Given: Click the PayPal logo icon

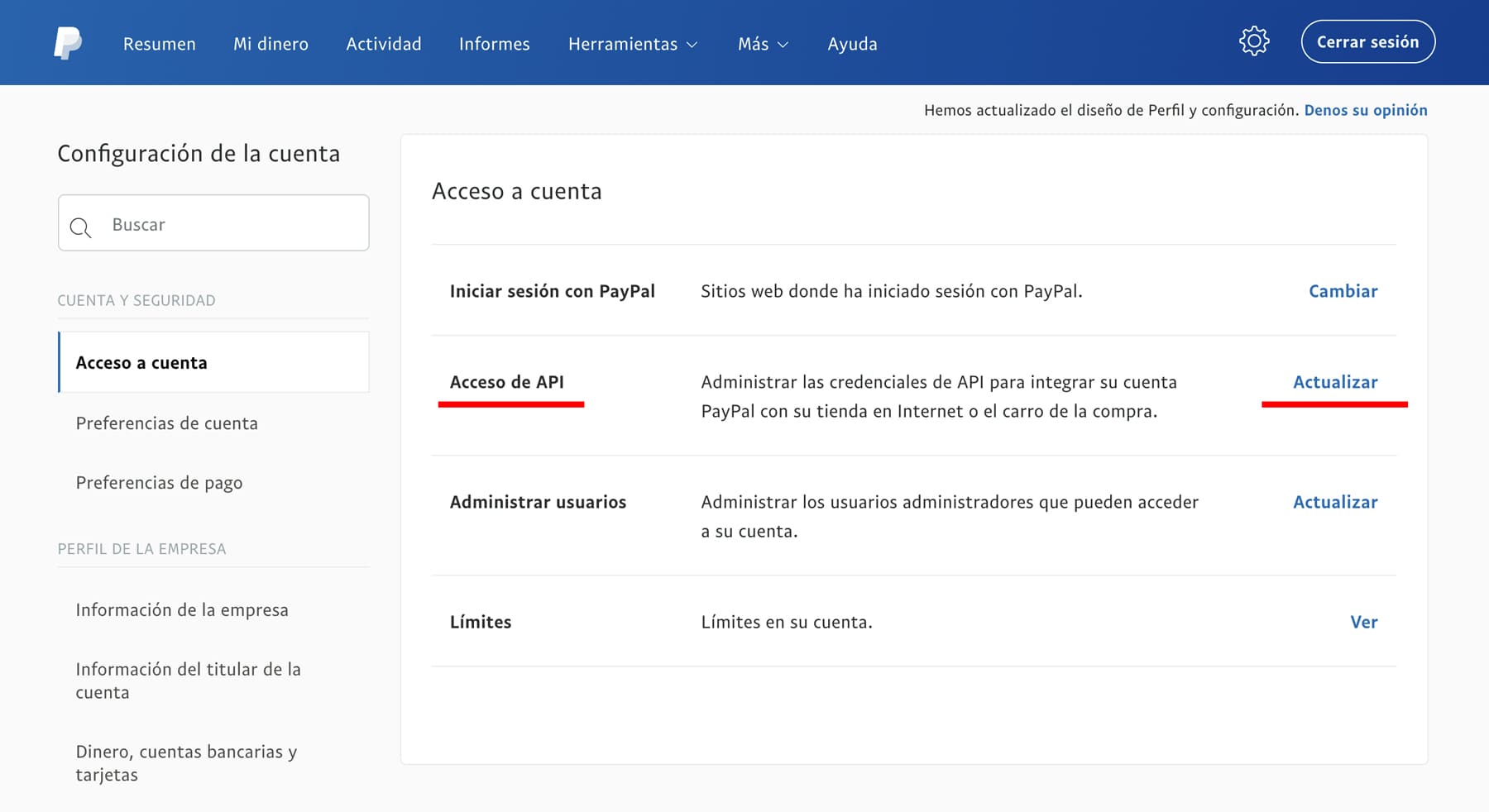Looking at the screenshot, I should [68, 43].
